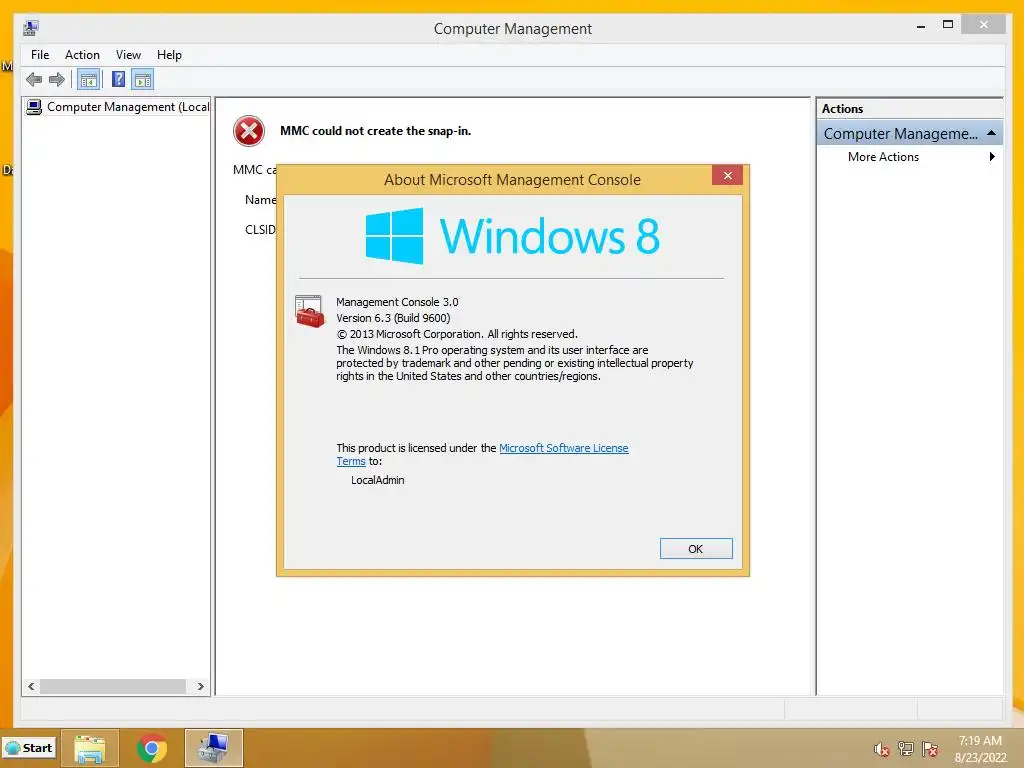Close the About Microsoft Management Console dialog
Screen dimensions: 1024x768
click(728, 175)
